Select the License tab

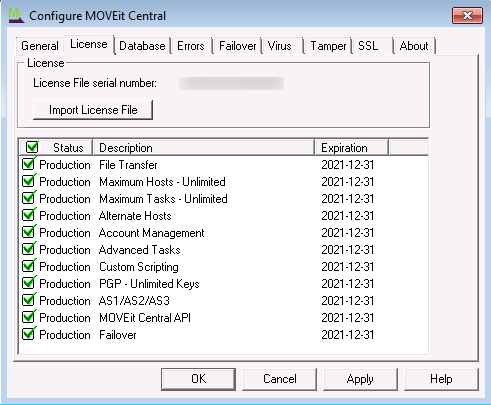tap(89, 44)
